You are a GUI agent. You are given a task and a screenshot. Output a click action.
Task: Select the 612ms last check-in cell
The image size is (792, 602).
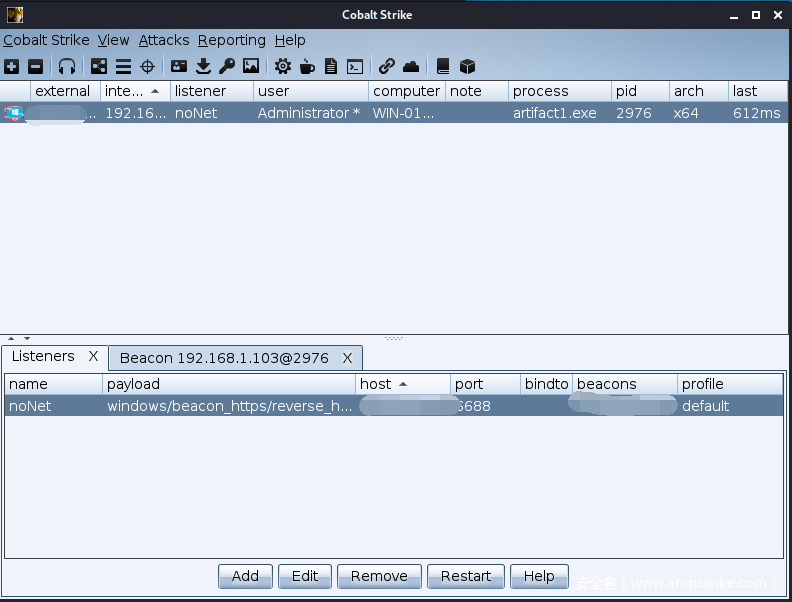click(757, 113)
